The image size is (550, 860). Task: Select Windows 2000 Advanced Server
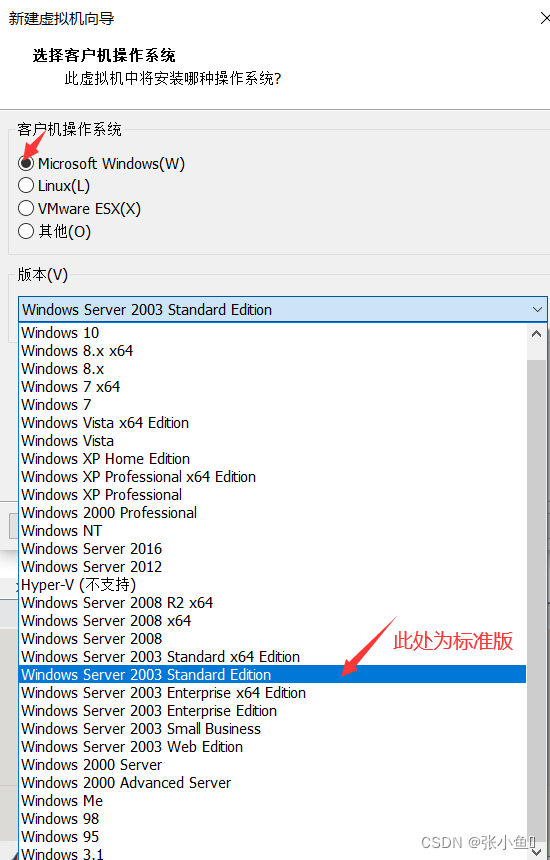point(273,783)
